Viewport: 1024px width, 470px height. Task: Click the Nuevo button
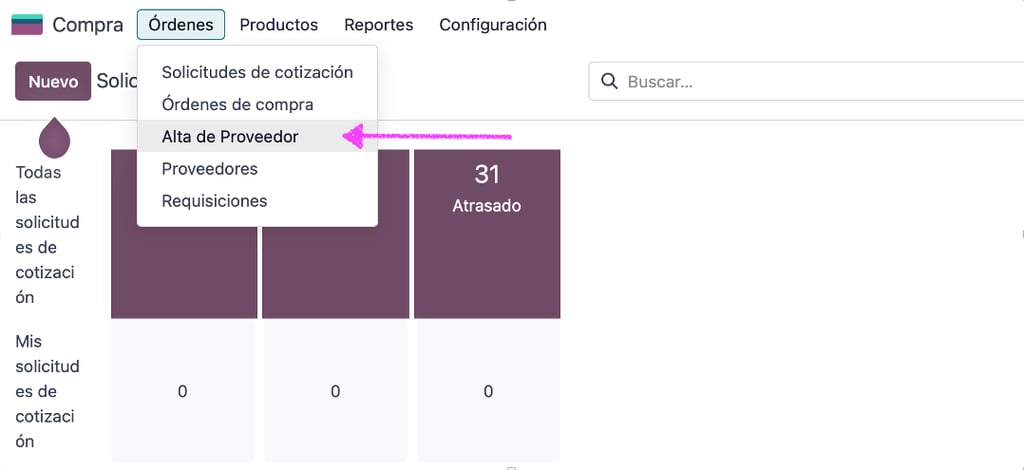(x=53, y=81)
